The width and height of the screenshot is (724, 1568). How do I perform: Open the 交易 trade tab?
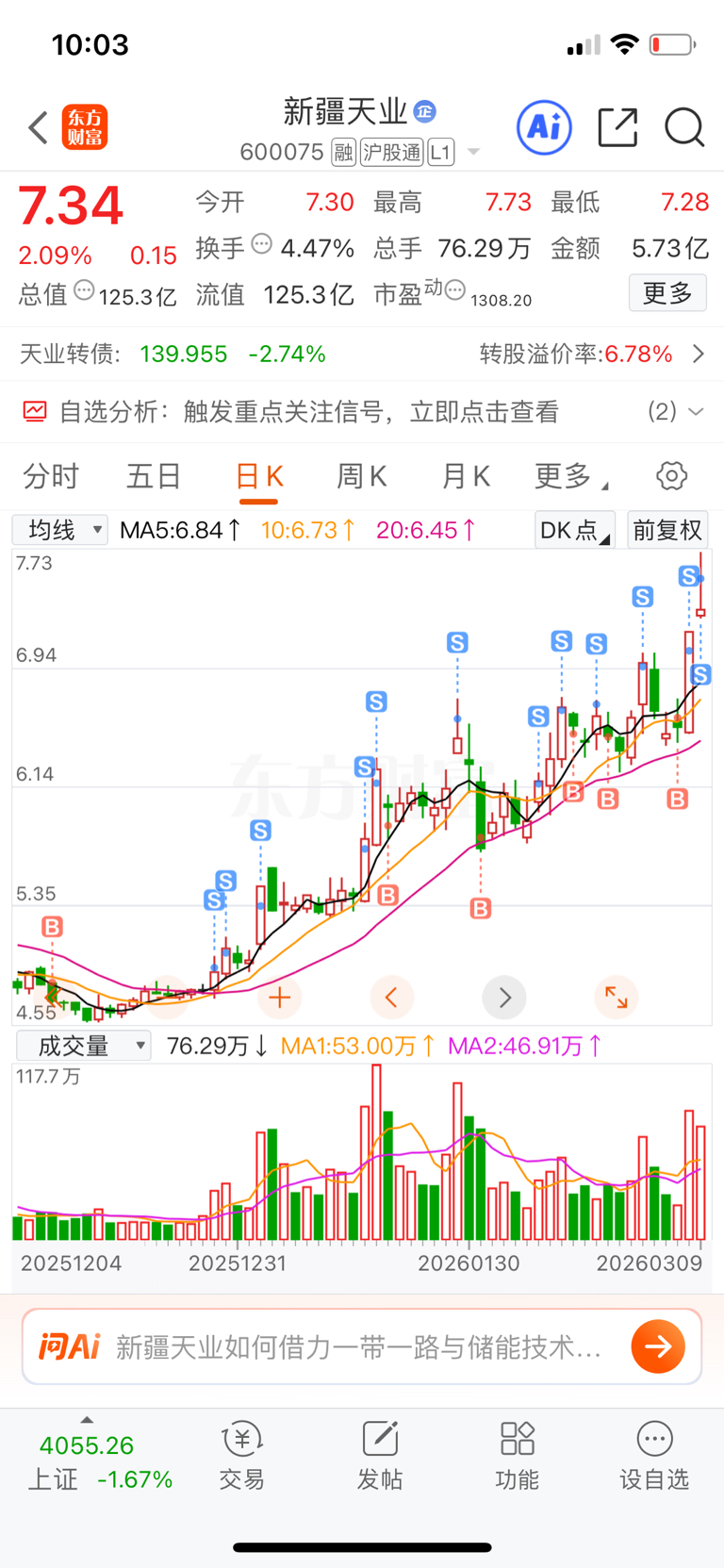click(x=242, y=1457)
